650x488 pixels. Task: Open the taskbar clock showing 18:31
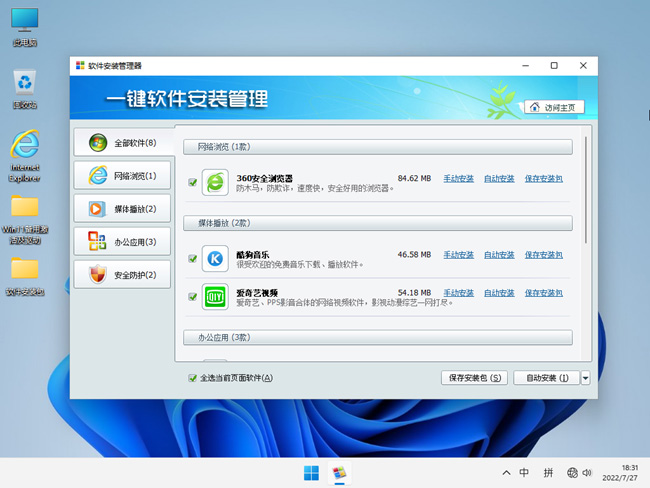[x=620, y=473]
